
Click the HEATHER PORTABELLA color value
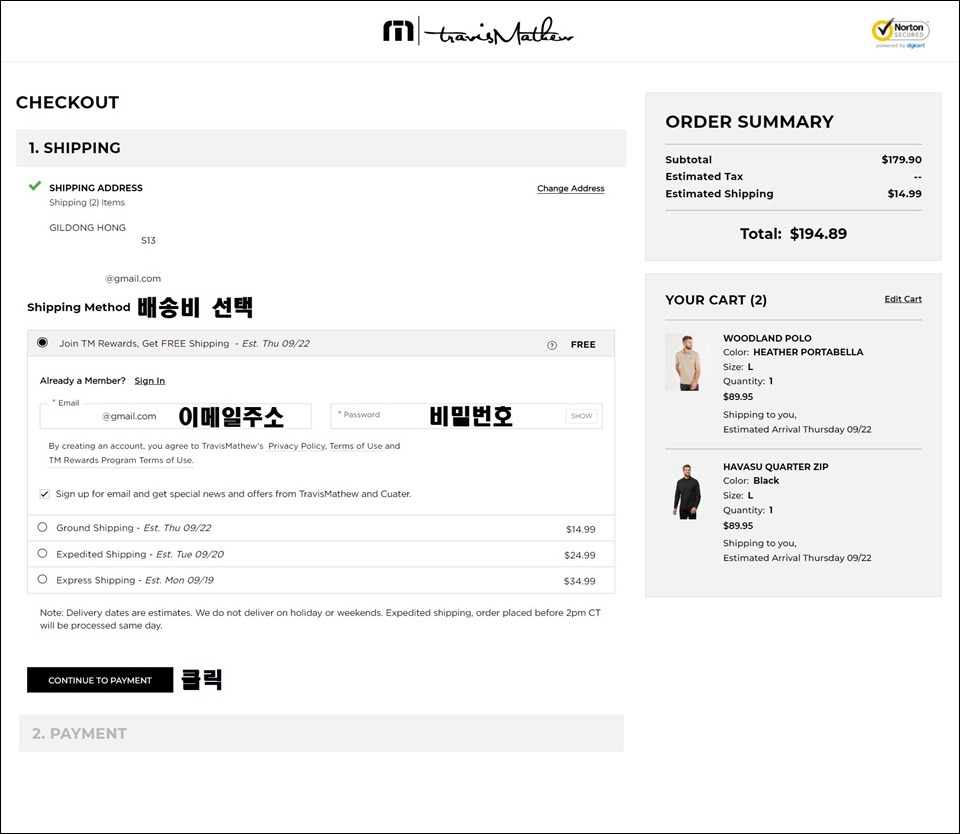click(808, 352)
